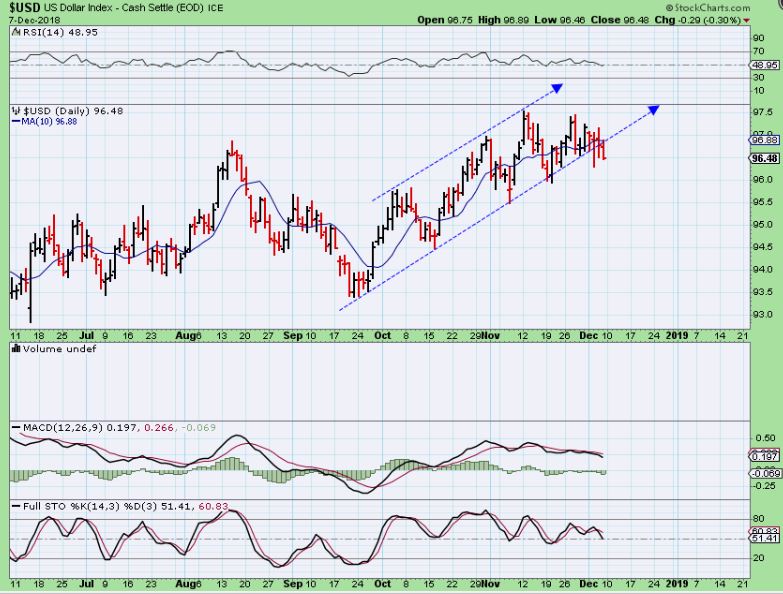Click the candlestick icon beside $USD (Daily)
This screenshot has height=594, width=783.
click(16, 111)
